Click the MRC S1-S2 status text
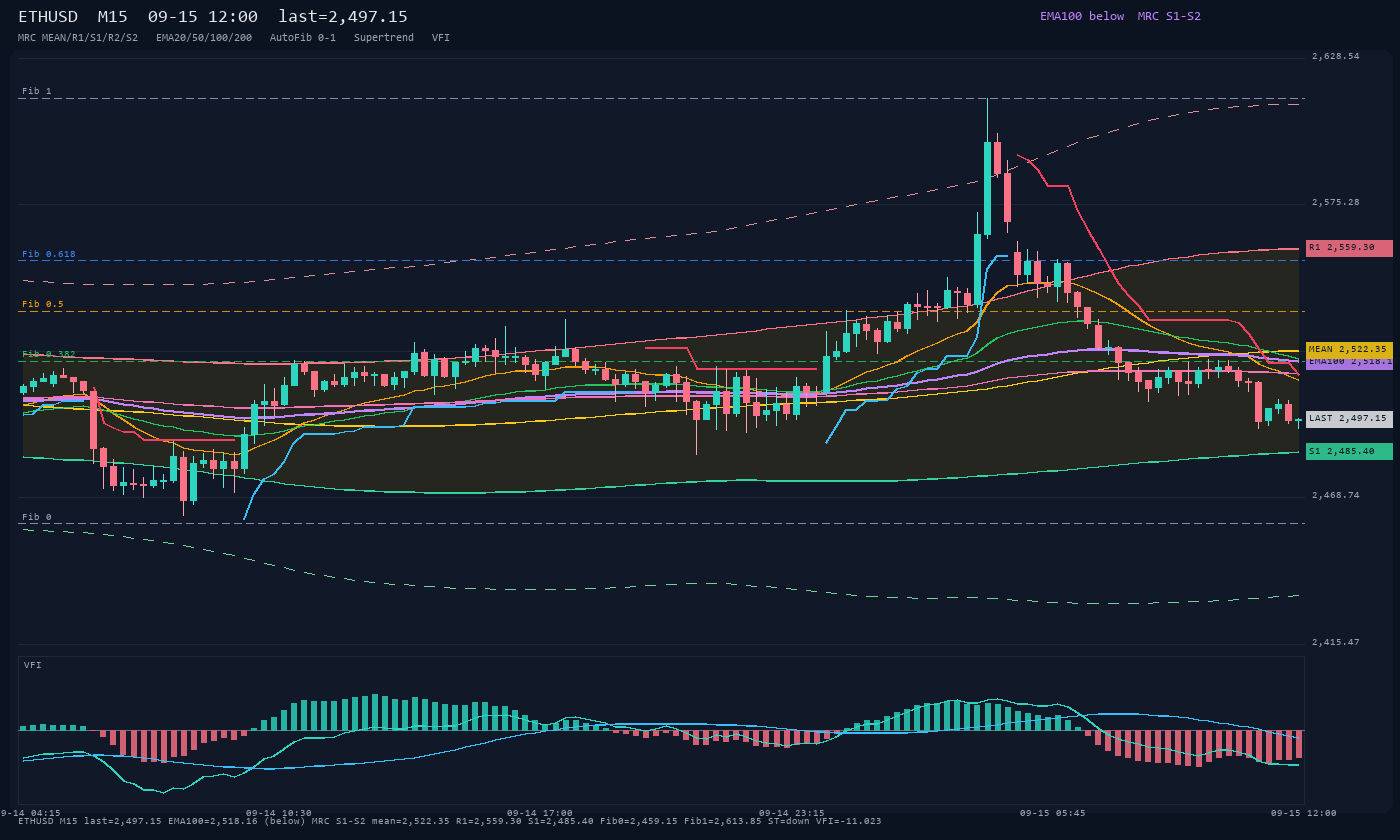 coord(1169,16)
